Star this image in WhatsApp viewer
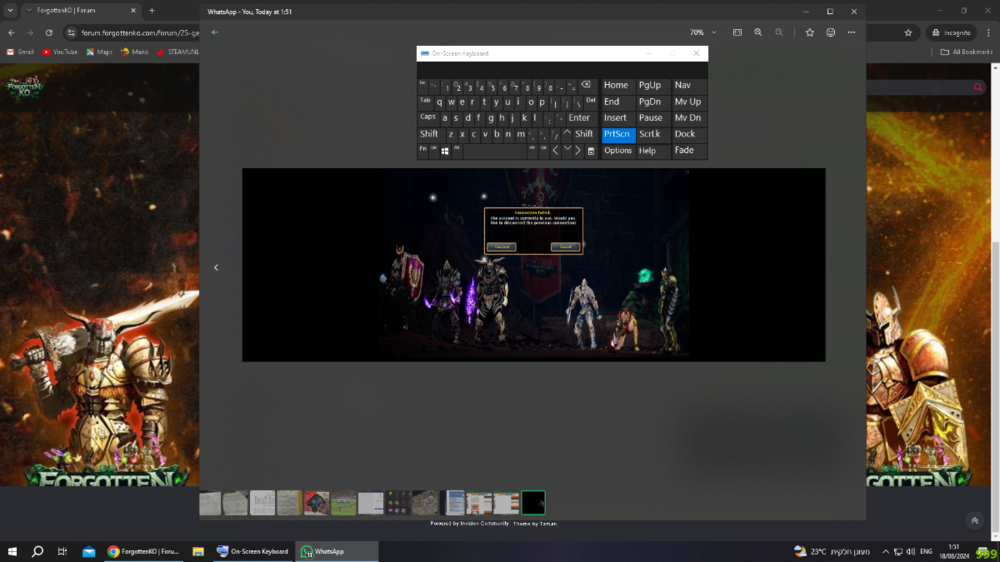The image size is (1000, 562). [809, 32]
